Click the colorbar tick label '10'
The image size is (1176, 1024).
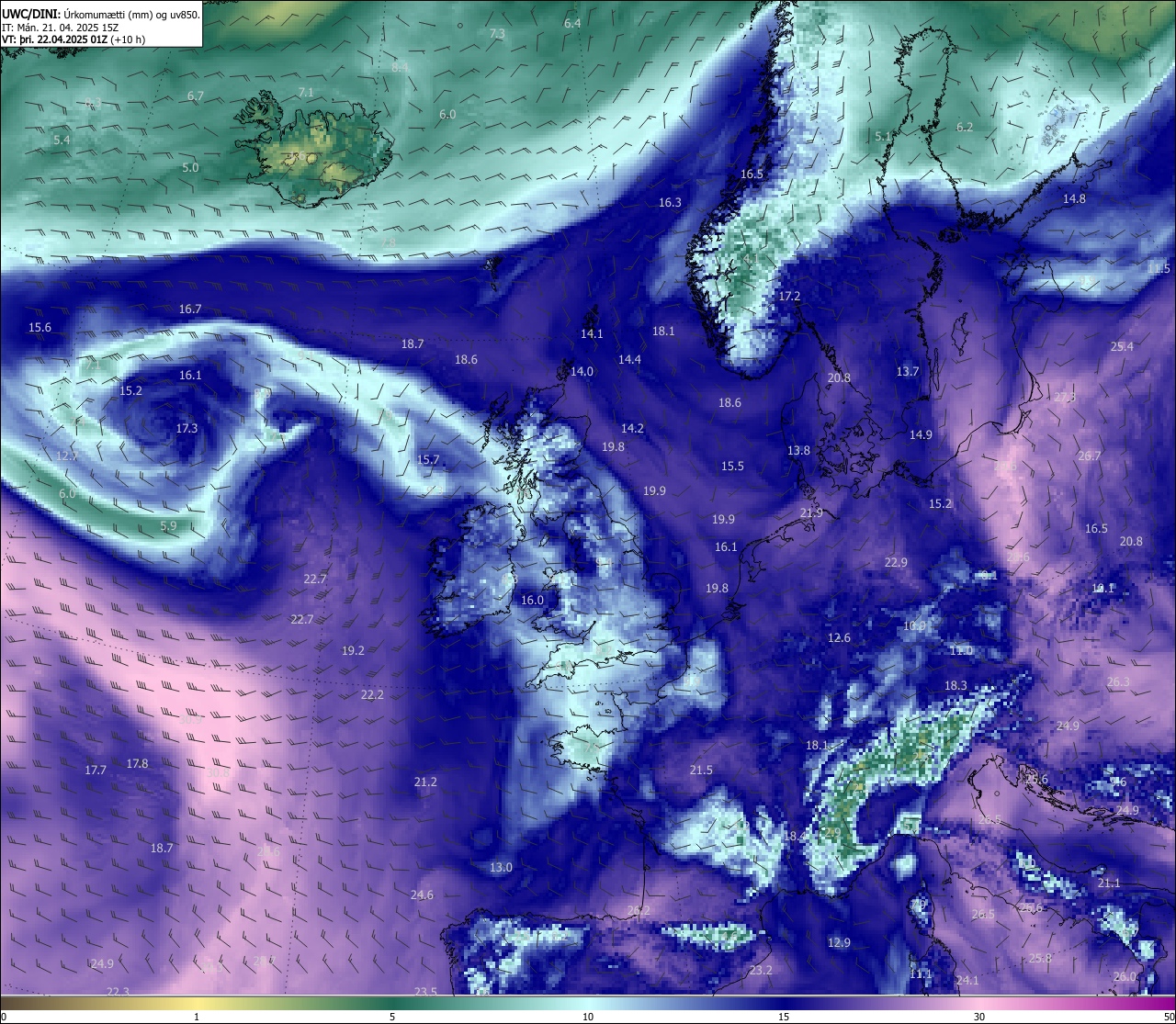[x=588, y=1017]
